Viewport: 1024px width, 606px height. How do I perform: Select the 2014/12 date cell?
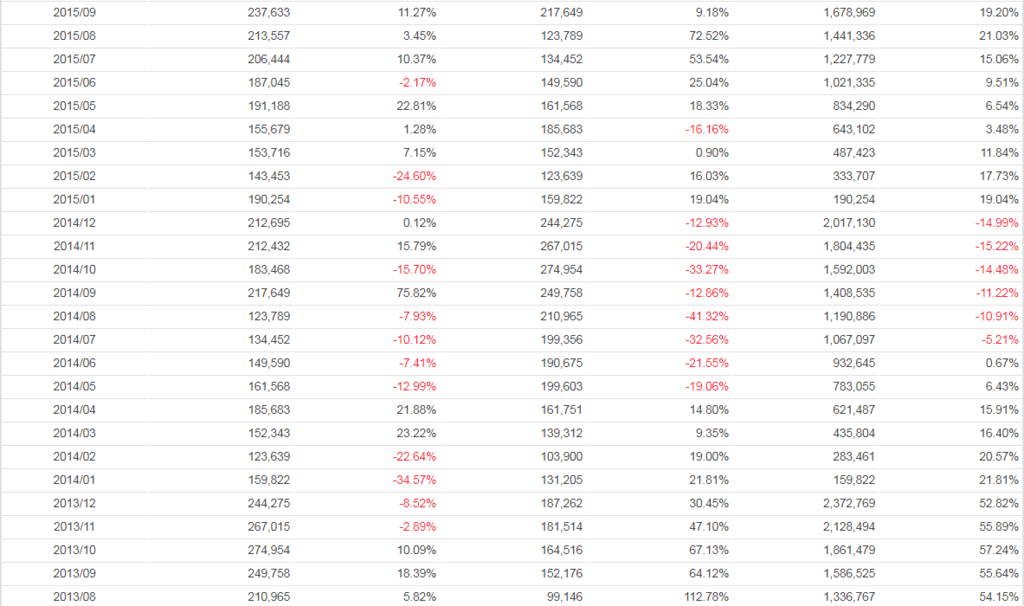pyautogui.click(x=73, y=223)
